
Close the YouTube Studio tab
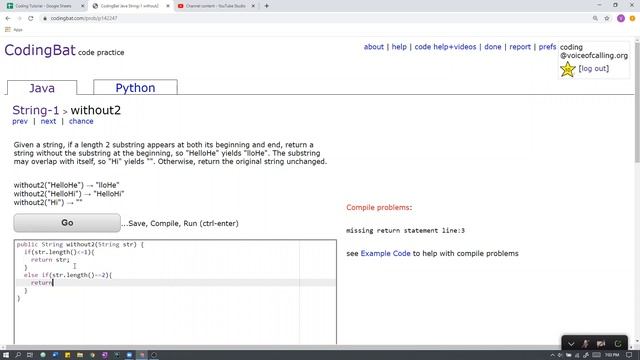point(253,6)
